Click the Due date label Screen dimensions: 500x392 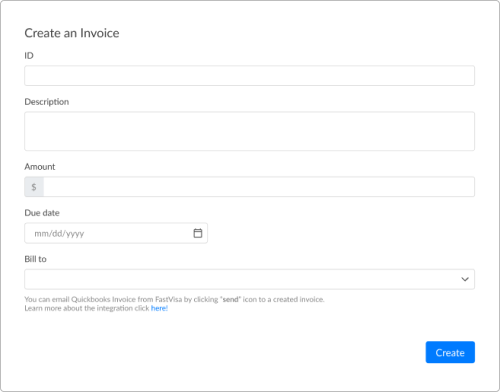click(42, 213)
